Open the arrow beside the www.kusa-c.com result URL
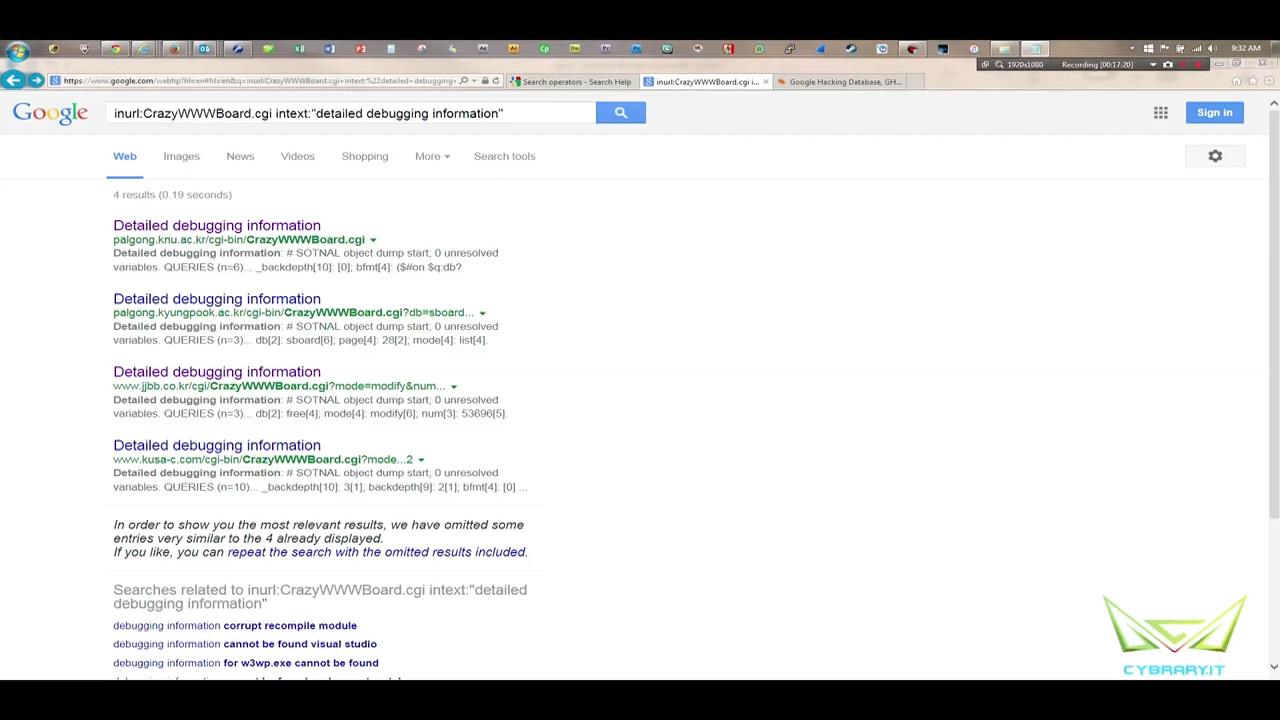The height and width of the screenshot is (720, 1280). point(421,460)
